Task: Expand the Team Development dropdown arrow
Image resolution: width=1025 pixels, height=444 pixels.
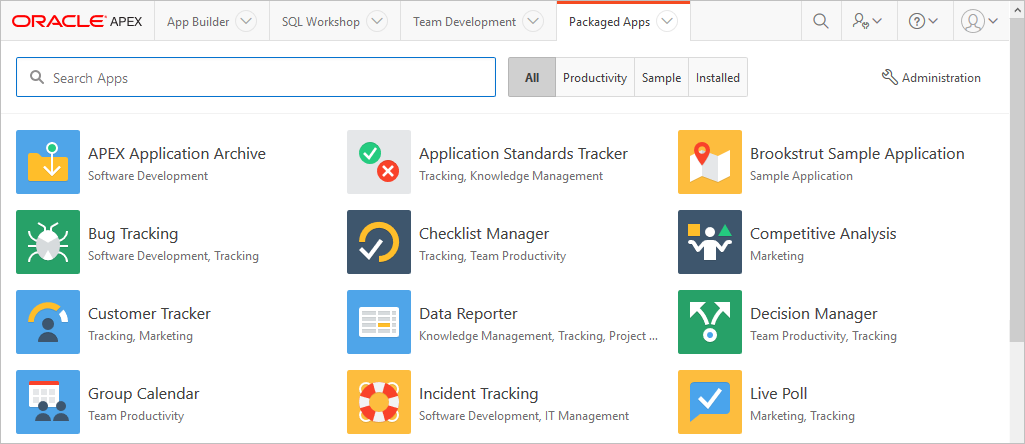Action: (533, 22)
